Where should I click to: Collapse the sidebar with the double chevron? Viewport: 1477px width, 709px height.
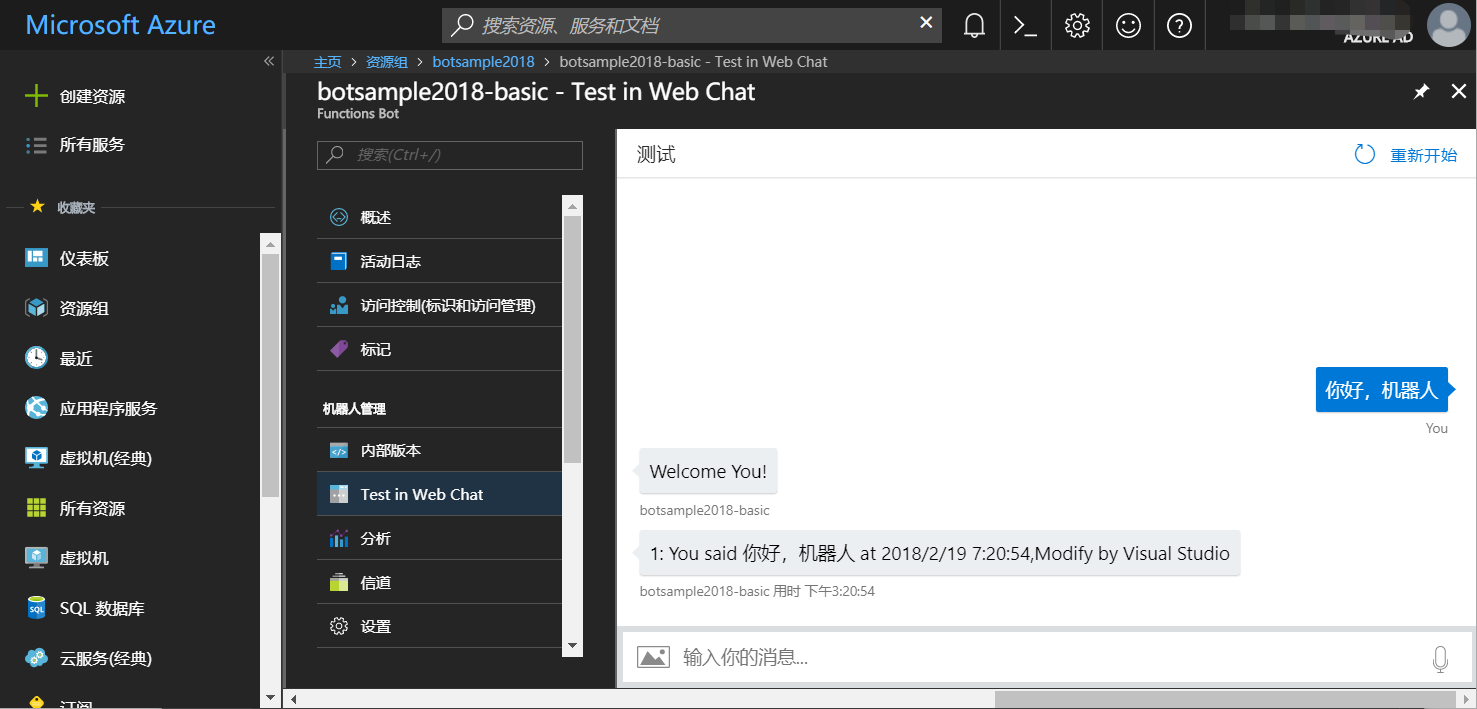pos(268,61)
